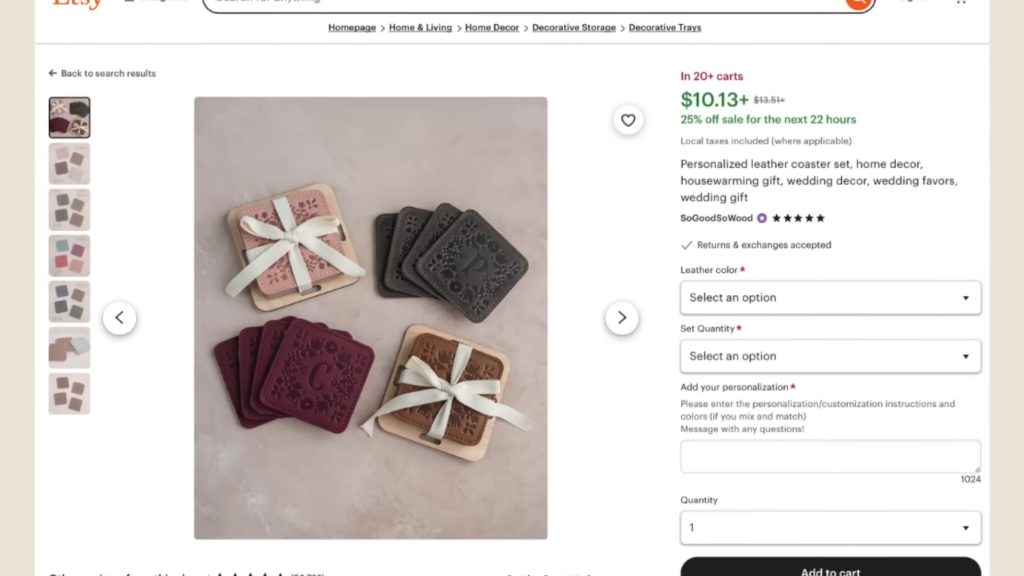The height and width of the screenshot is (576, 1024).
Task: Expand the Quantity selector
Action: 830,528
